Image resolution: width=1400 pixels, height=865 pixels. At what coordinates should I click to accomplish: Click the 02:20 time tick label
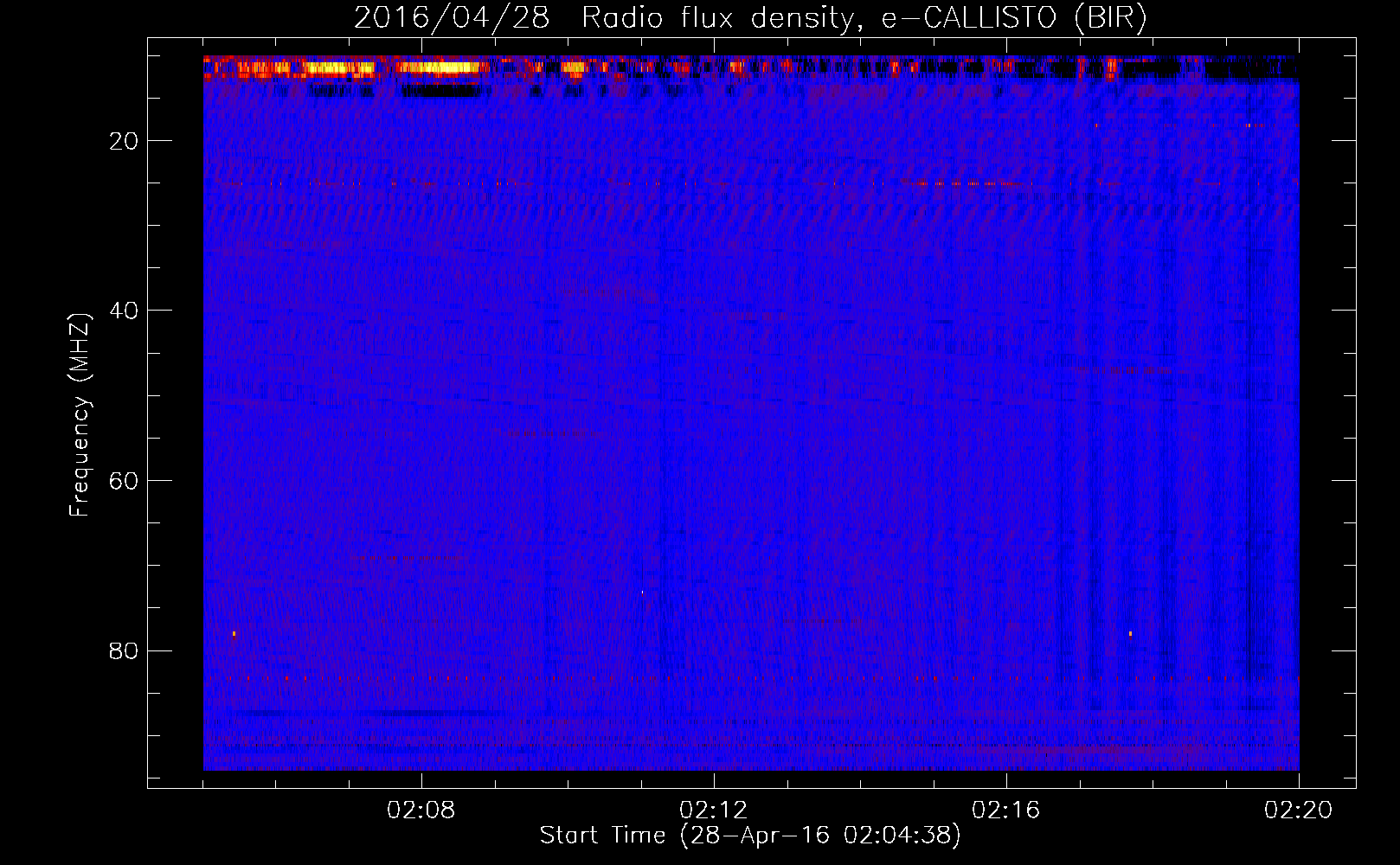tap(1299, 811)
